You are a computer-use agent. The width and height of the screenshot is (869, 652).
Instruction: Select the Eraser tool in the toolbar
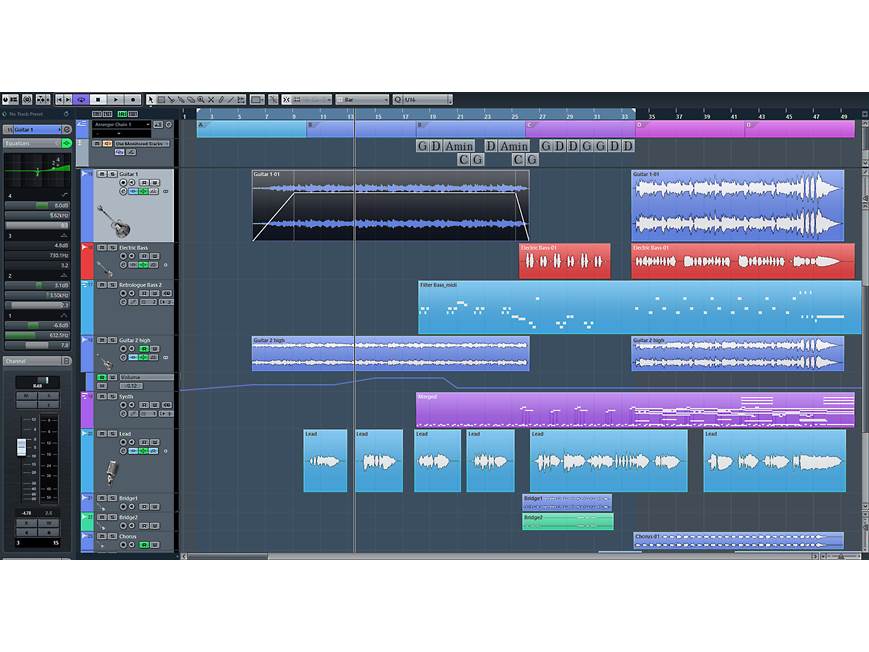[189, 99]
